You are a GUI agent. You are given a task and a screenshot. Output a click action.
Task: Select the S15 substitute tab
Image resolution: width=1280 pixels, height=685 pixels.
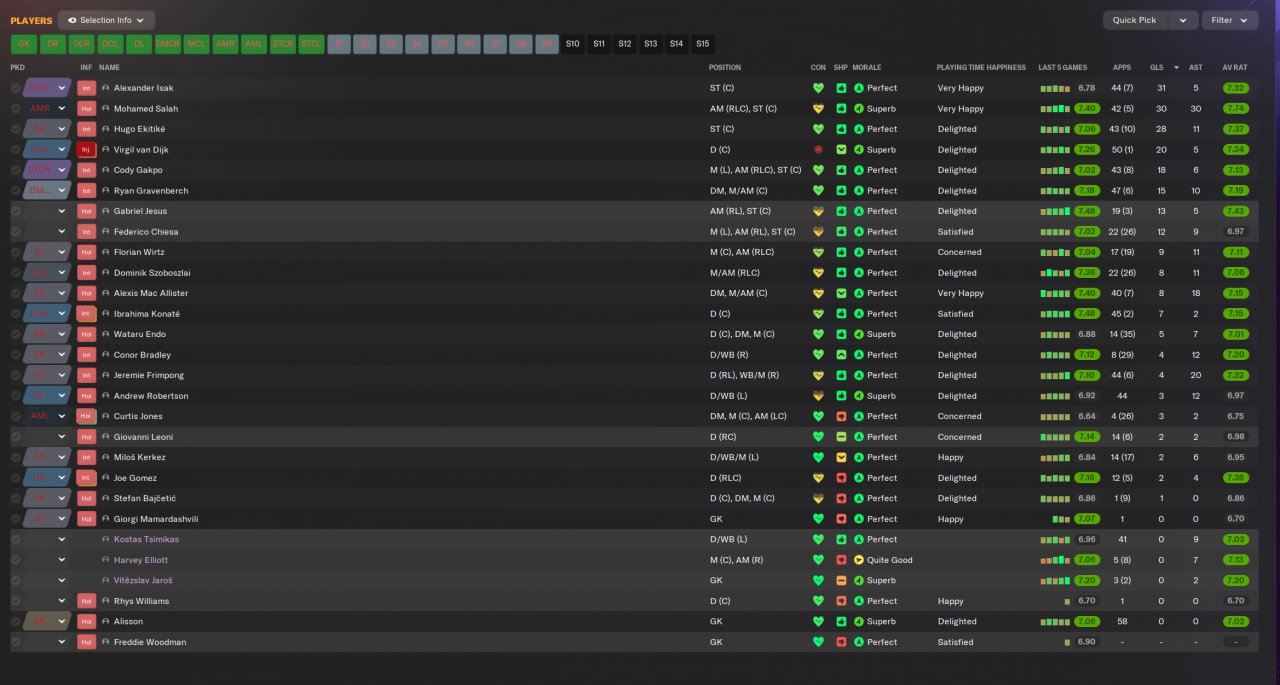point(702,44)
